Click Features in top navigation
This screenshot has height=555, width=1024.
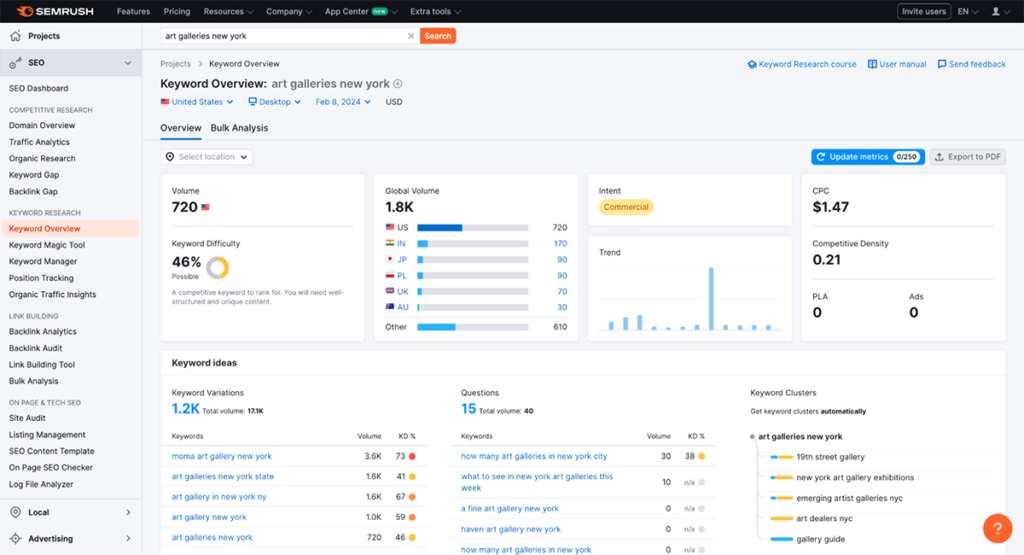click(x=133, y=12)
